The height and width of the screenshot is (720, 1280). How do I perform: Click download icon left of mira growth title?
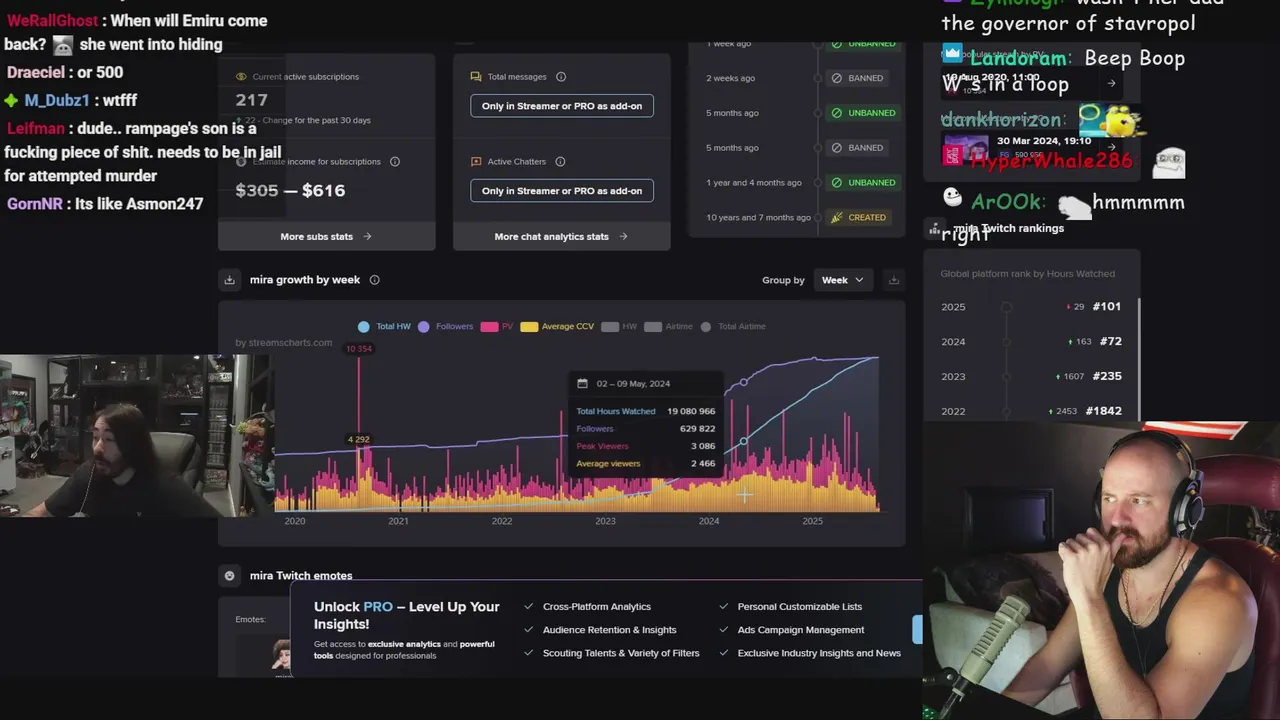pyautogui.click(x=230, y=280)
